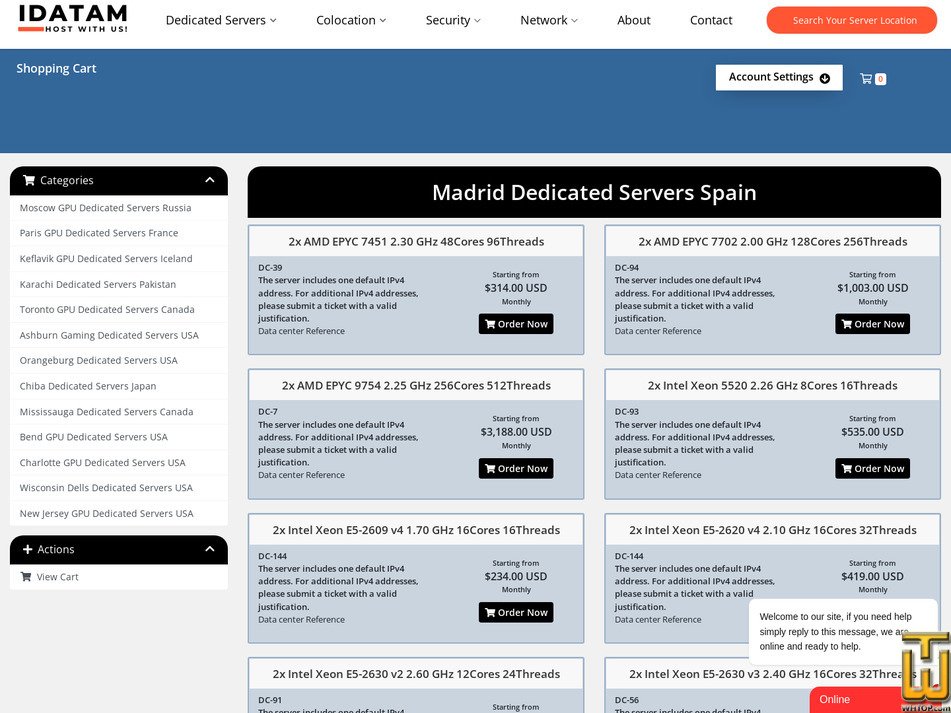This screenshot has height=713, width=951.
Task: Click the cart icon on DC-39 Order Now button
Action: point(489,323)
